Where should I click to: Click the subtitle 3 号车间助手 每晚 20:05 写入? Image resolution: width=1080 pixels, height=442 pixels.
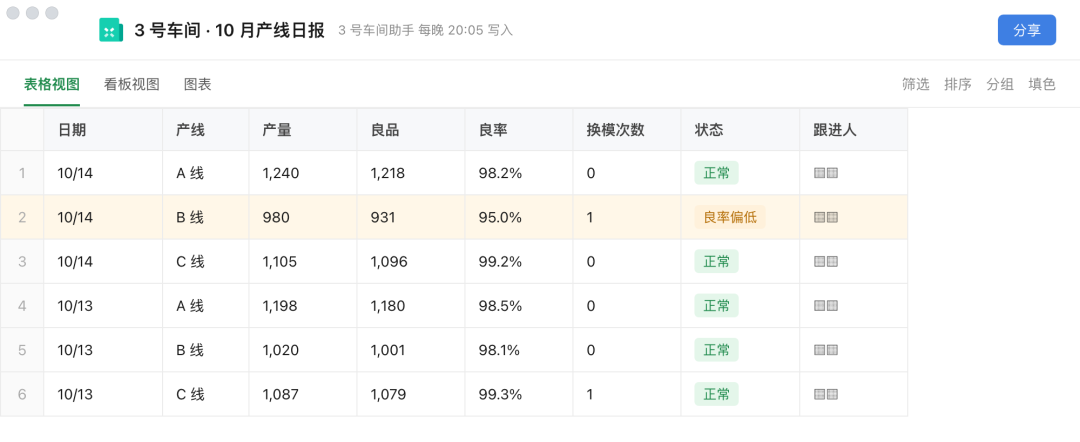pyautogui.click(x=426, y=31)
